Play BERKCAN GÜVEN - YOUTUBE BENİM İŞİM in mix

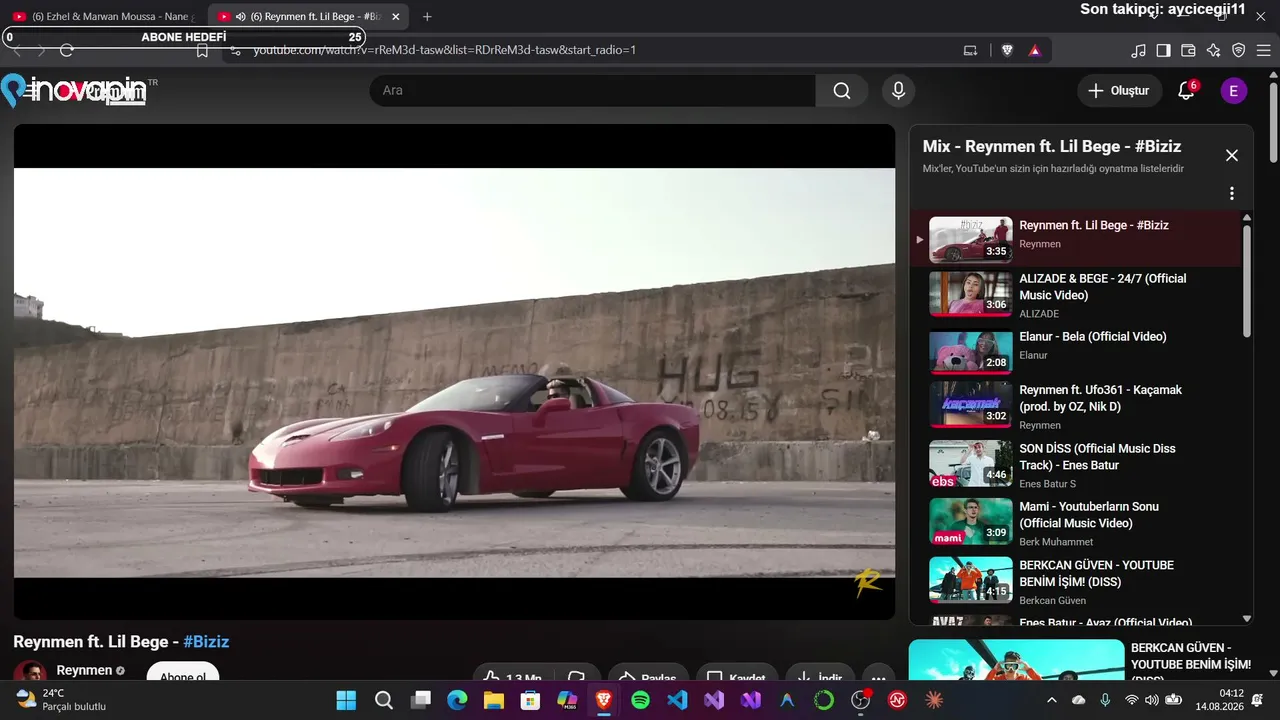coord(1075,582)
